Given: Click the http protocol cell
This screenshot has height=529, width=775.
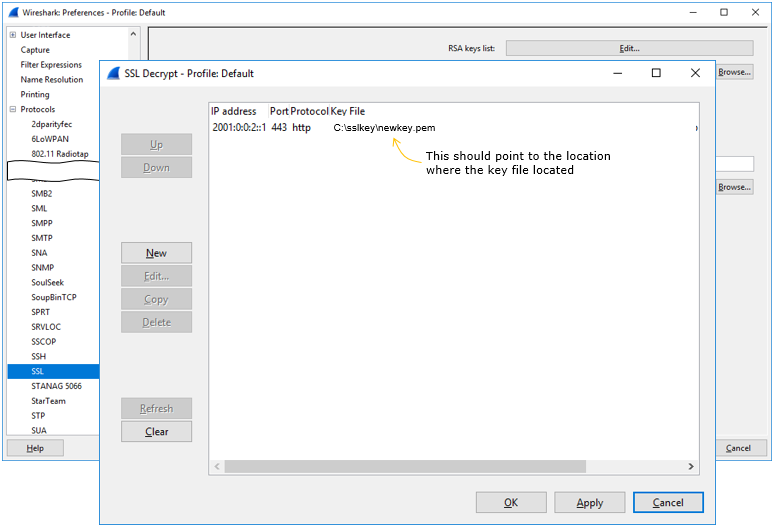Looking at the screenshot, I should 301,128.
